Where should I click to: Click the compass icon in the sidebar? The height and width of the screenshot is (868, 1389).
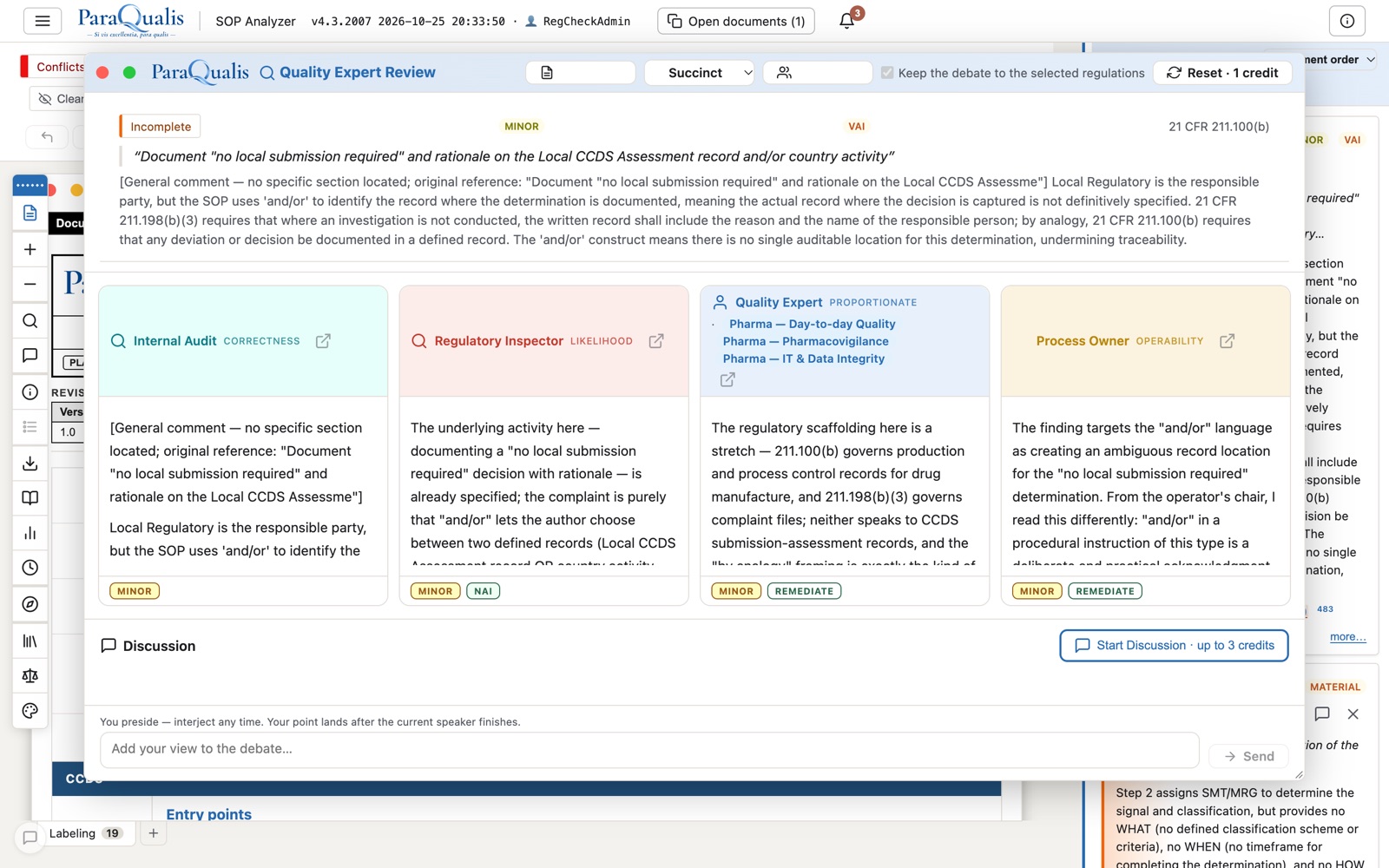(x=30, y=604)
